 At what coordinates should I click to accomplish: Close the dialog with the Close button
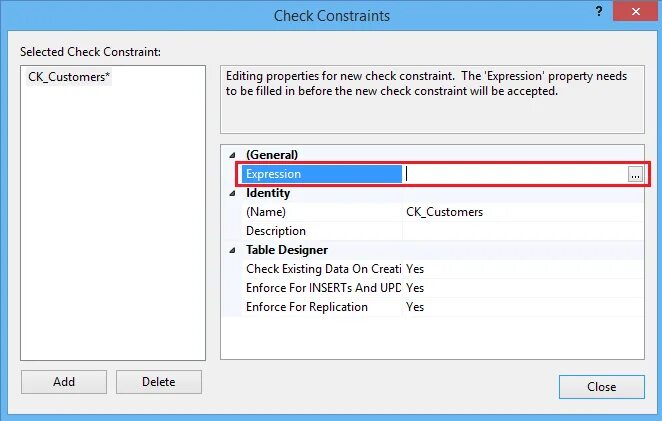click(x=601, y=387)
